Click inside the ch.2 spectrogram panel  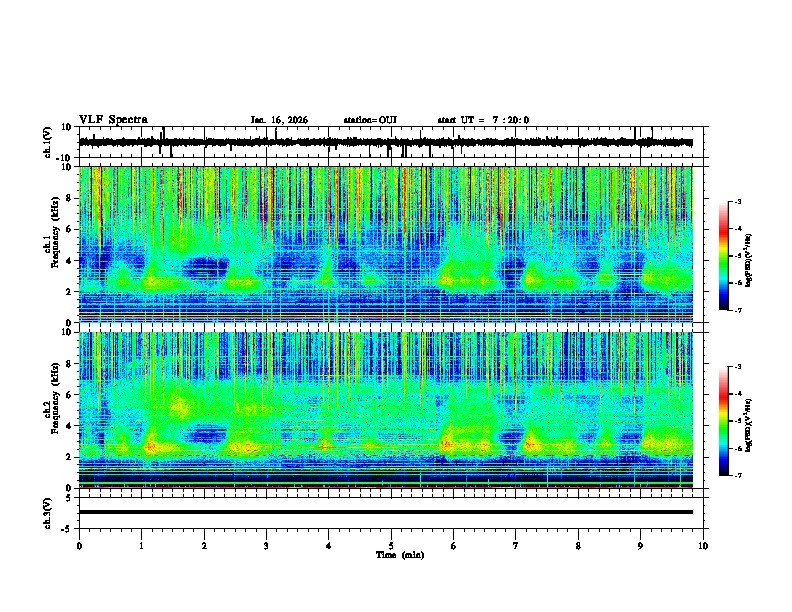[x=386, y=410]
